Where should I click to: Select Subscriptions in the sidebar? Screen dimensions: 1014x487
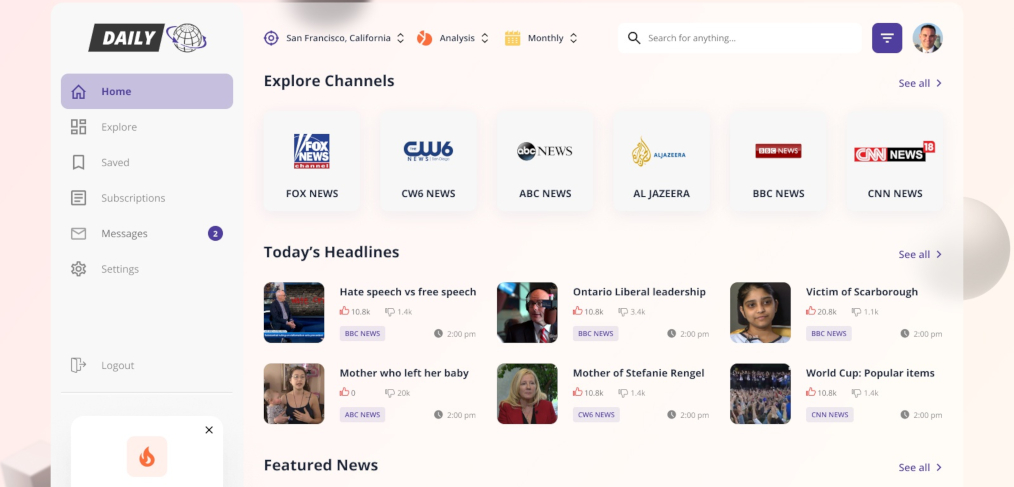(147, 198)
